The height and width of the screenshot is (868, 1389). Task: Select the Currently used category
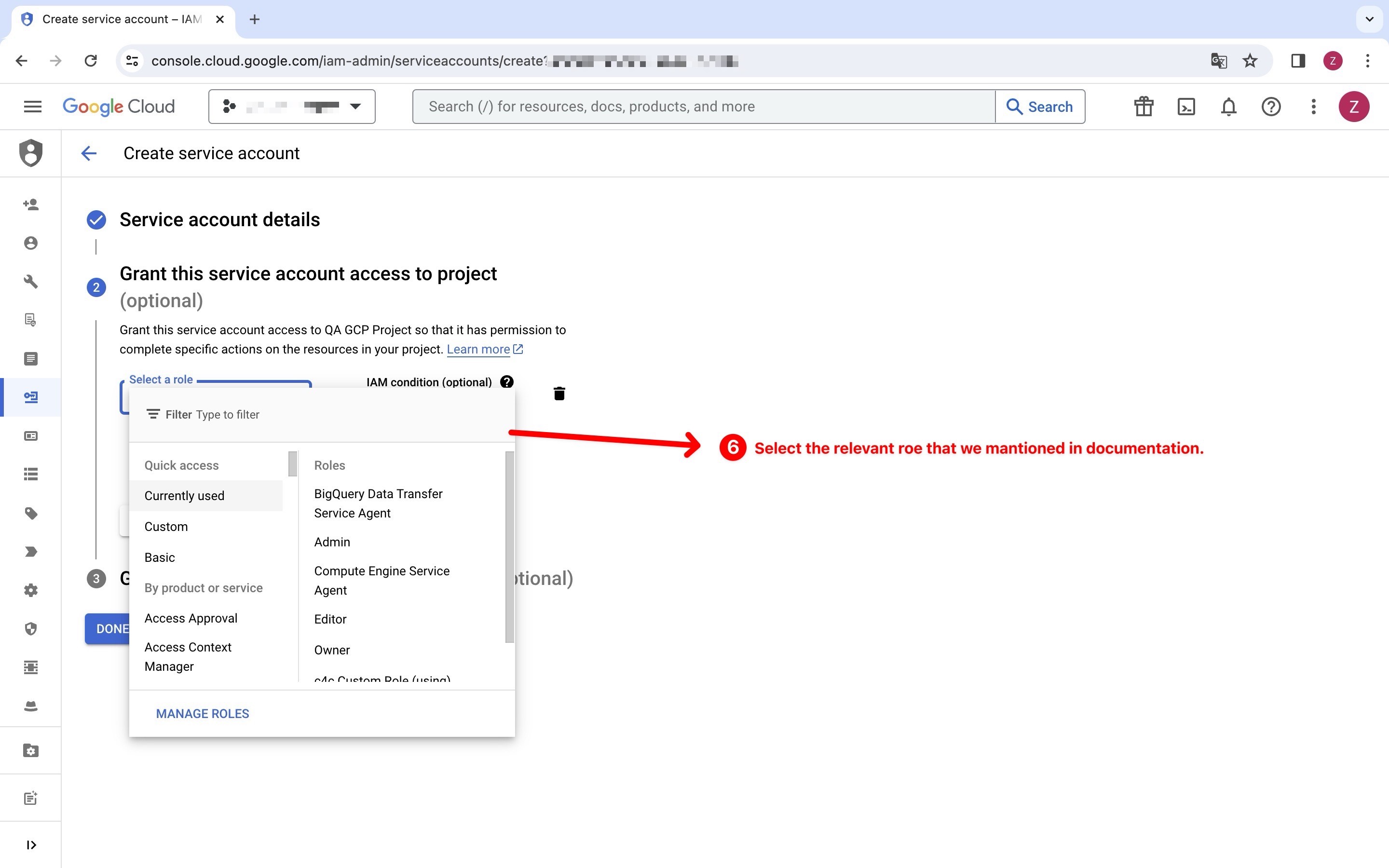(x=206, y=495)
